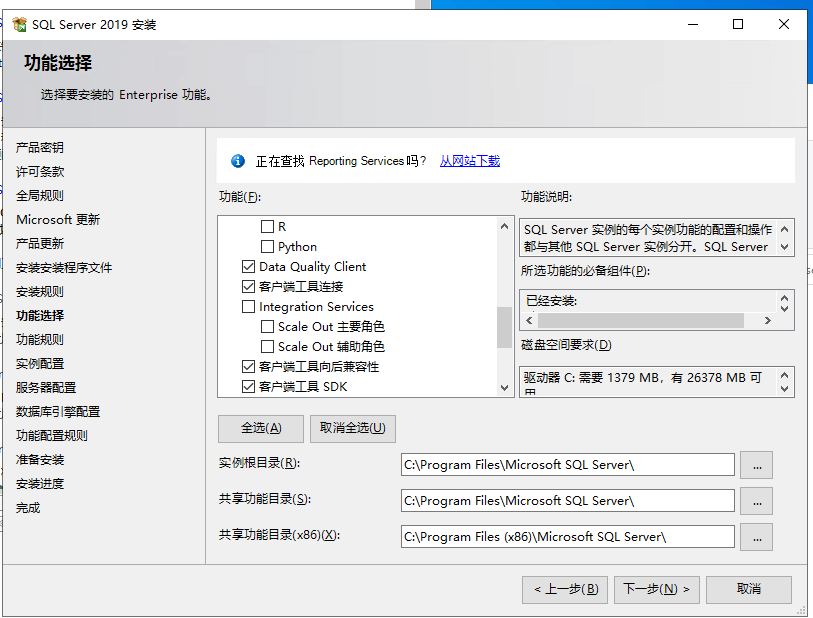Select 安装安装程序文件 step in sidebar
This screenshot has width=813, height=618.
64,268
